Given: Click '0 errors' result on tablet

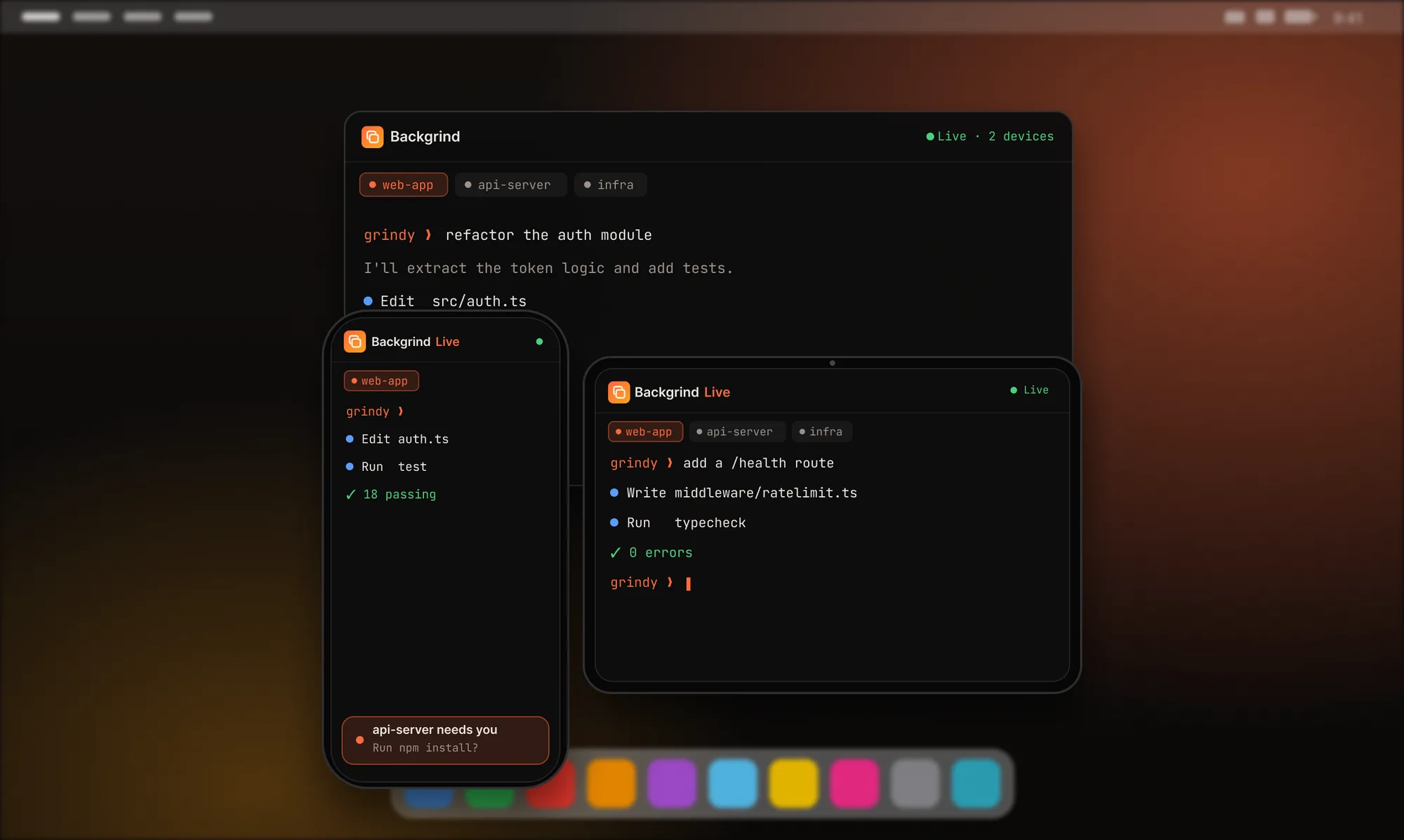Looking at the screenshot, I should pyautogui.click(x=651, y=553).
